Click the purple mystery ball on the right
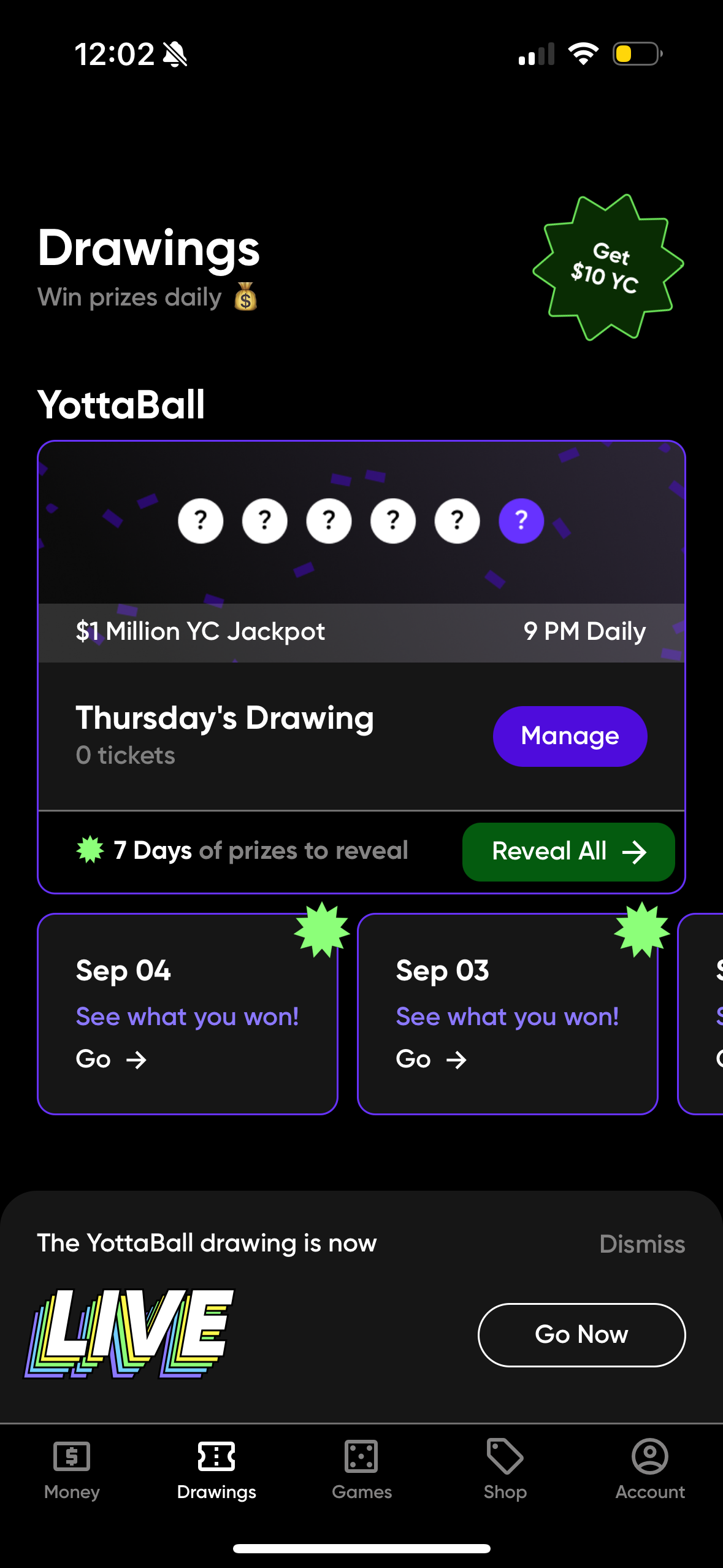 pyautogui.click(x=521, y=521)
